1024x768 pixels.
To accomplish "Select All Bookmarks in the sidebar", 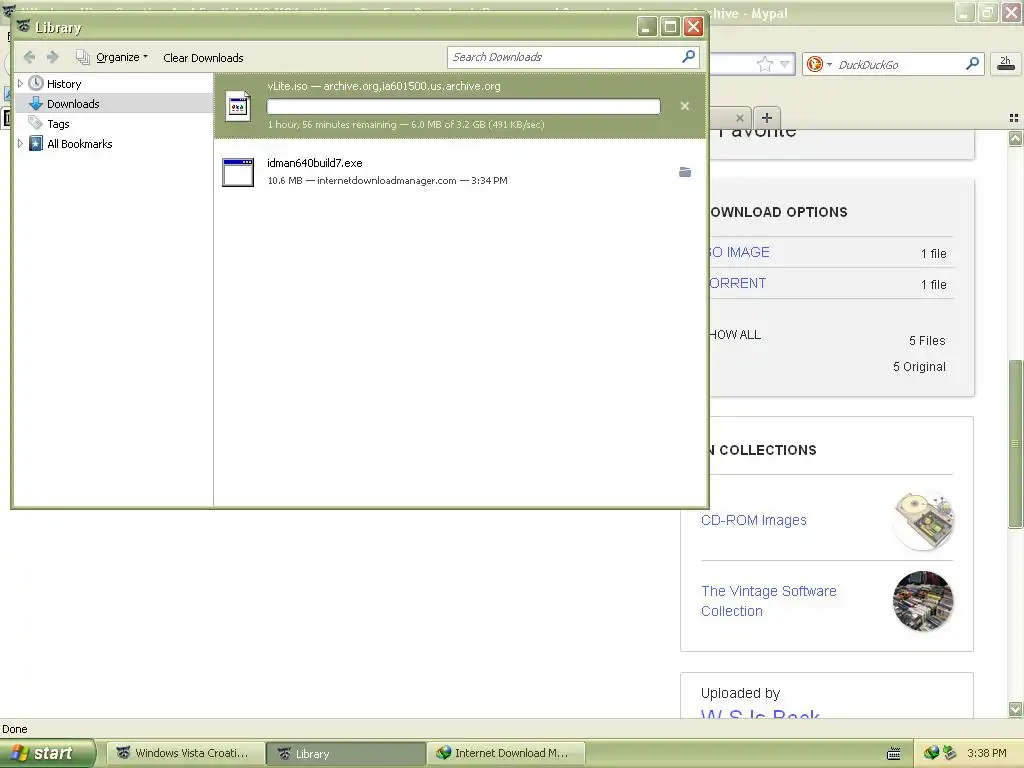I will pos(80,144).
